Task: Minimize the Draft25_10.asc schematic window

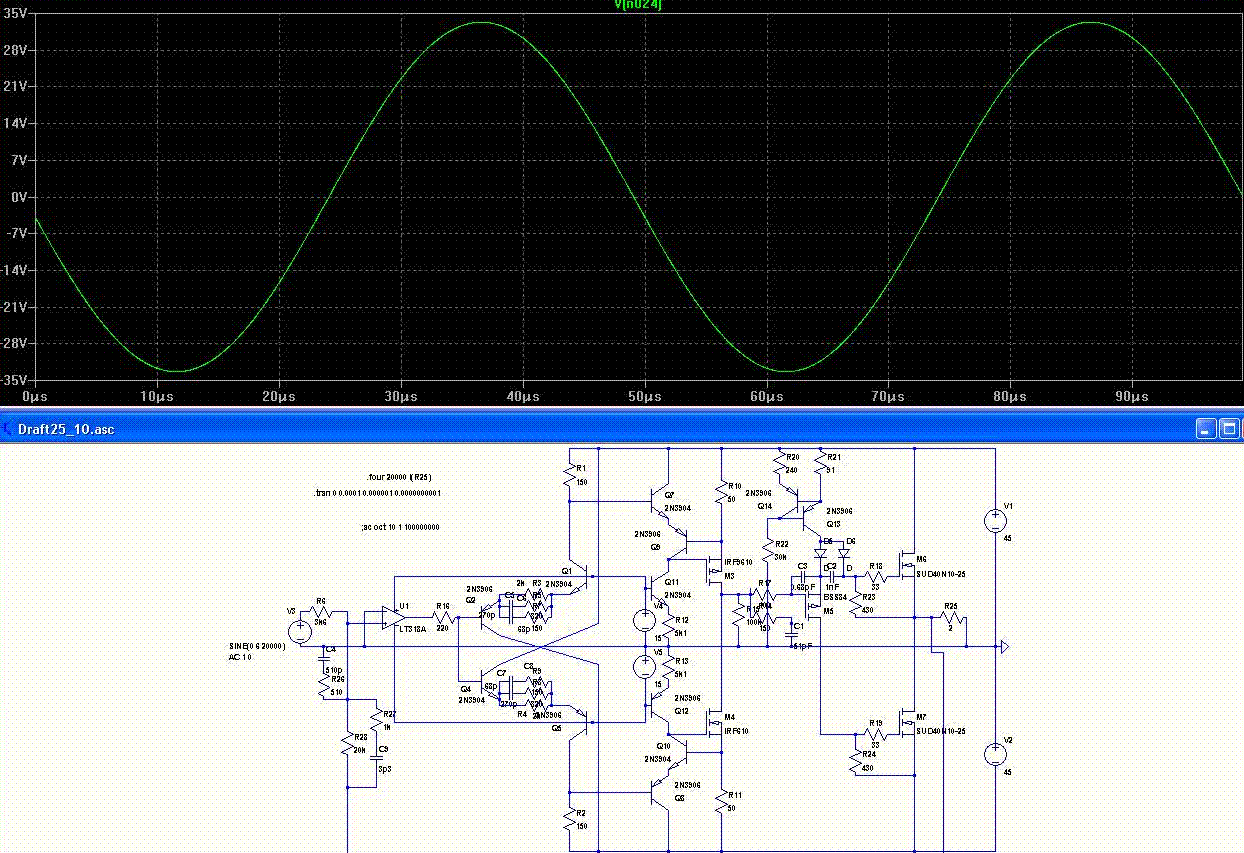Action: click(x=1207, y=429)
